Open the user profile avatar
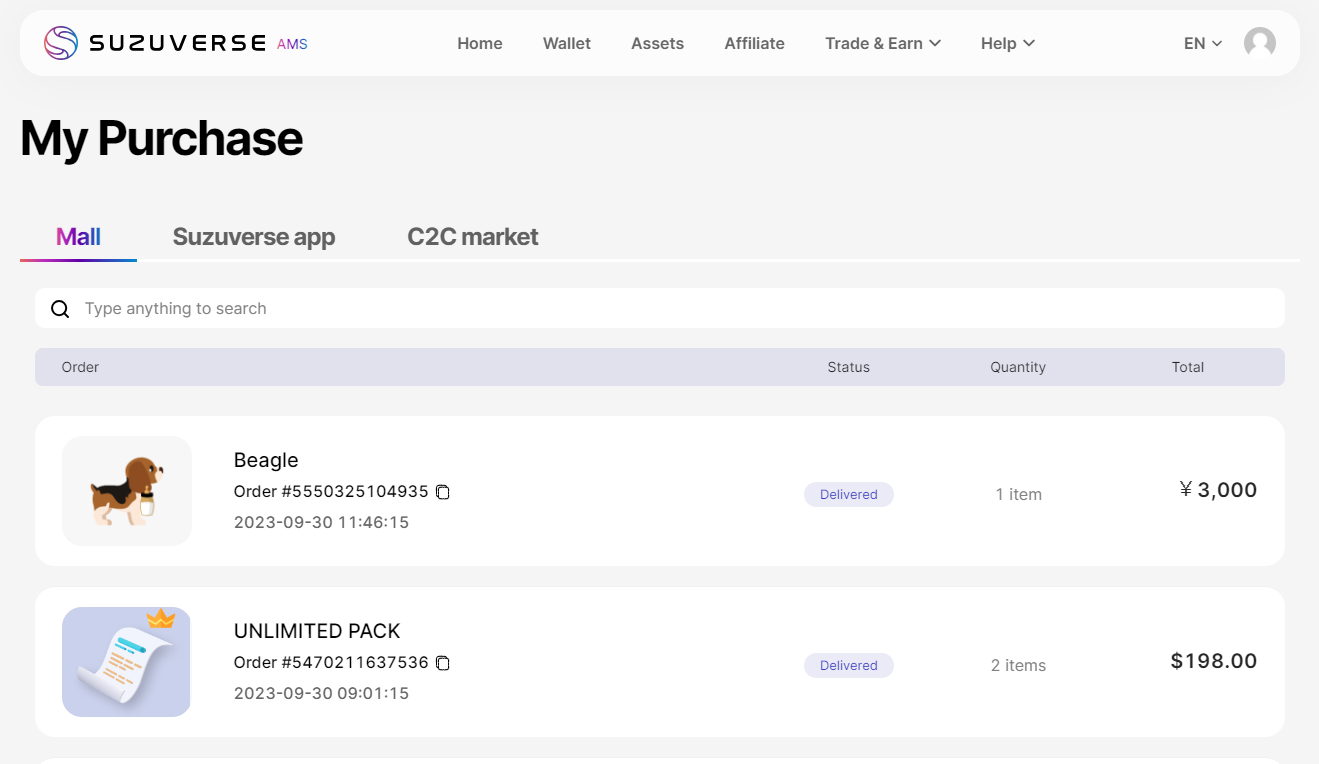The image size is (1319, 764). click(1259, 43)
